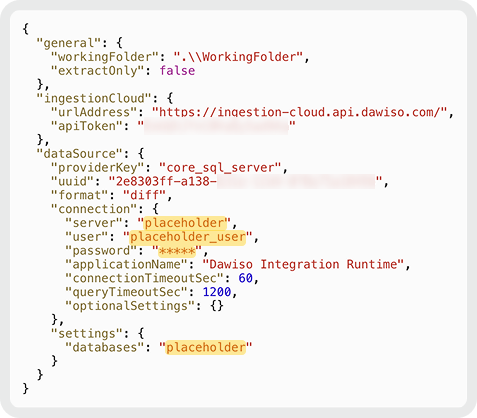477x418 pixels.
Task: Select the query timeout value 1200
Action: (x=217, y=292)
